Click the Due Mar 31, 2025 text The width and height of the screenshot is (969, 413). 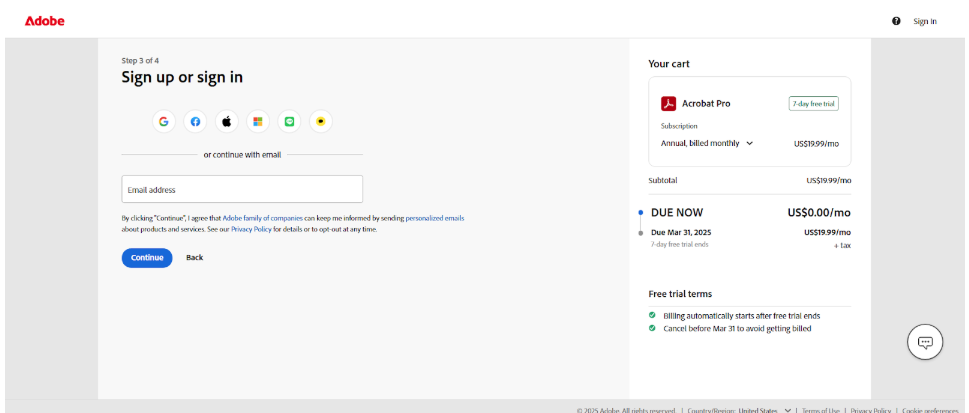[680, 233]
